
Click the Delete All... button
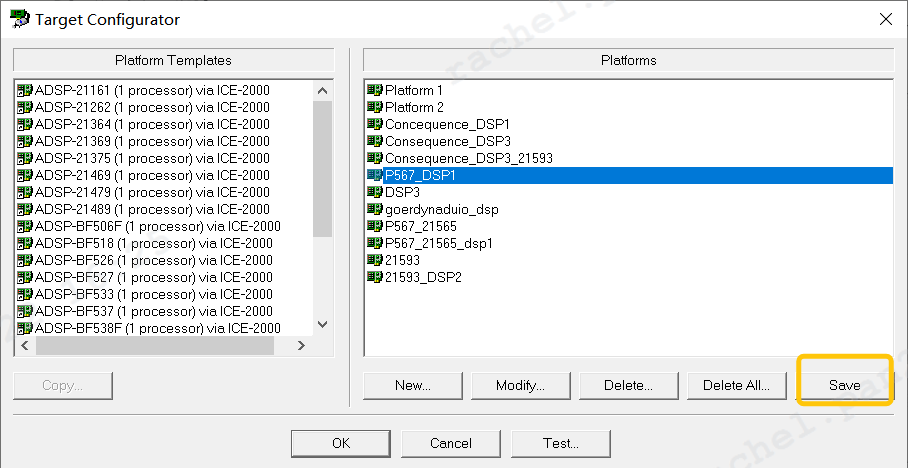(x=737, y=385)
